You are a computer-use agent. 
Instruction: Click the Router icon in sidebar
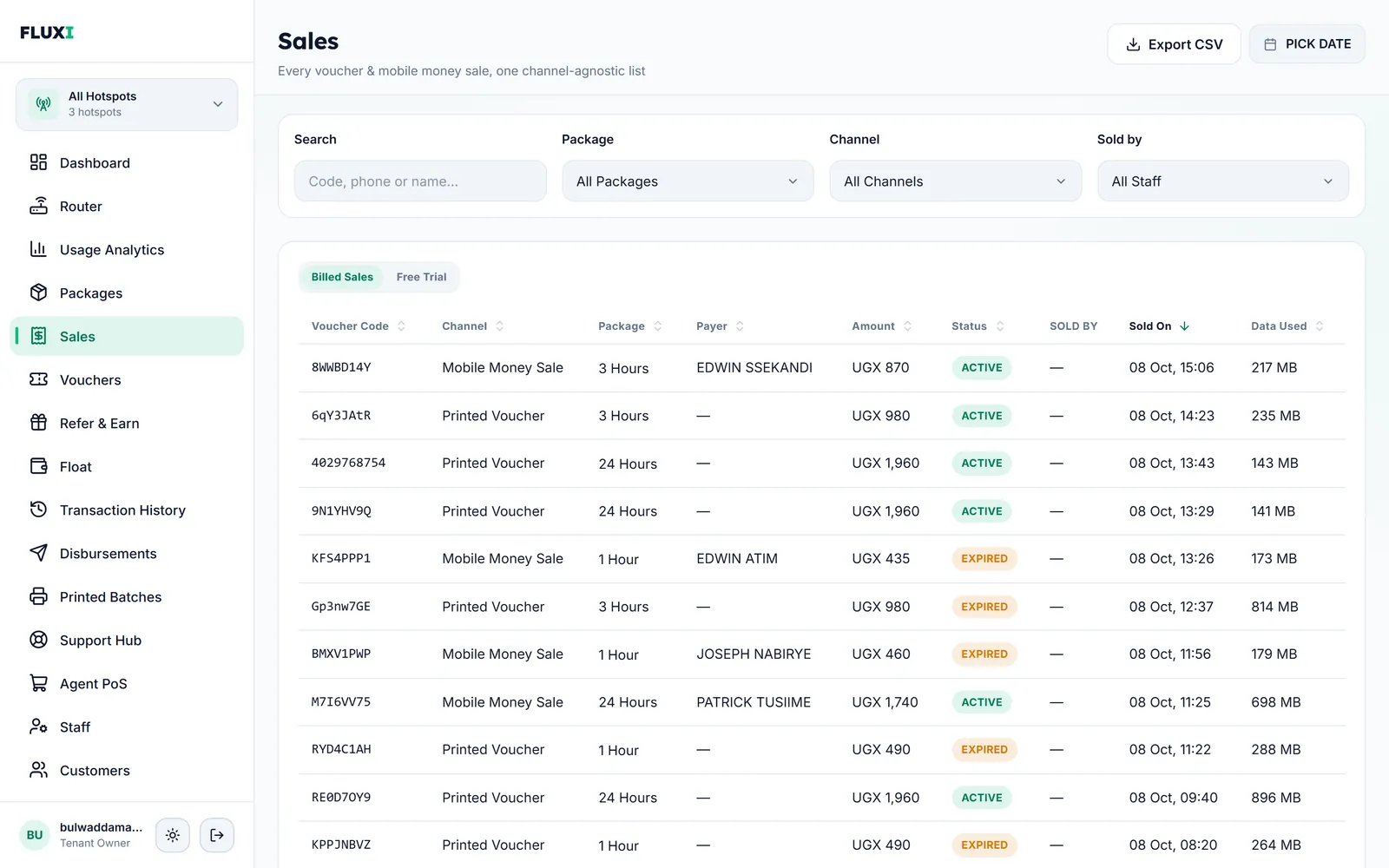pyautogui.click(x=38, y=206)
